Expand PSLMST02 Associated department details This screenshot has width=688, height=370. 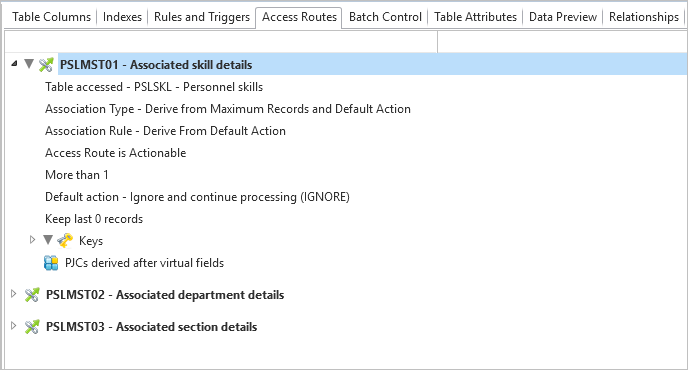coord(14,294)
